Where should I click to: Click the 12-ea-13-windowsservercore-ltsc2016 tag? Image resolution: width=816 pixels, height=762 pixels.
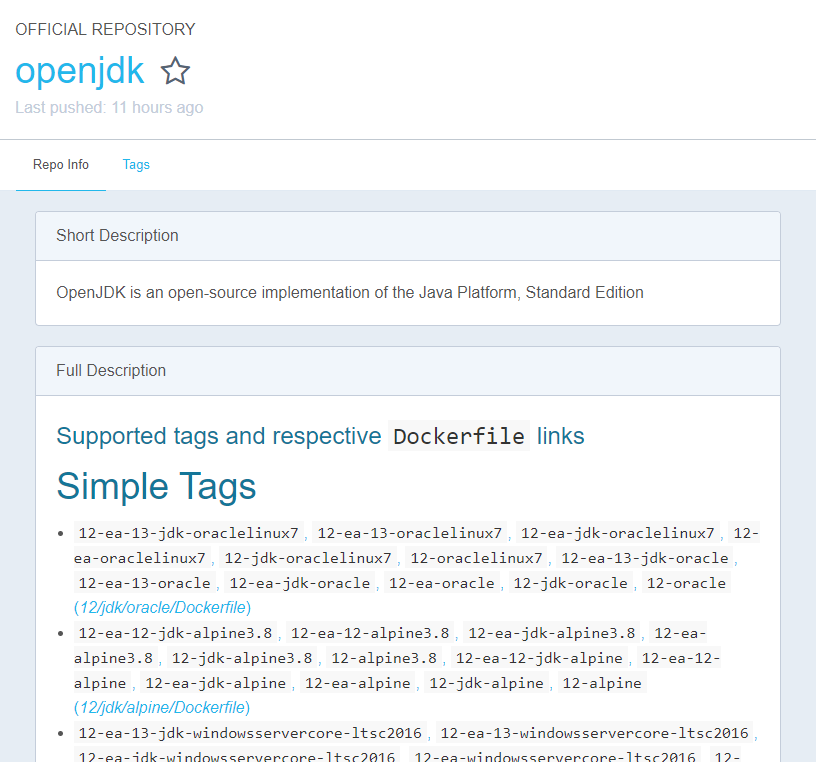click(x=594, y=733)
